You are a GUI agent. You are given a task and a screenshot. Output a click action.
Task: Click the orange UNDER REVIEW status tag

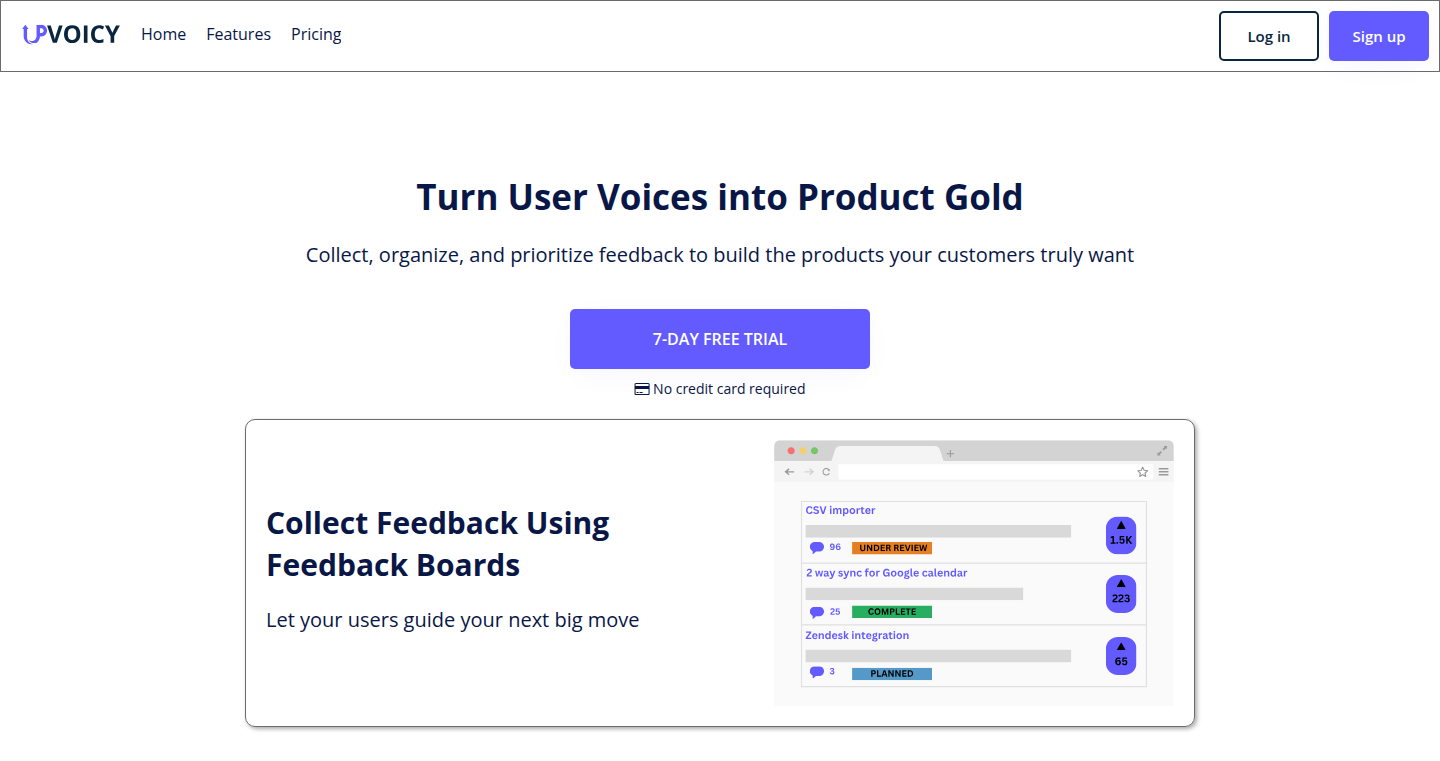coord(892,548)
